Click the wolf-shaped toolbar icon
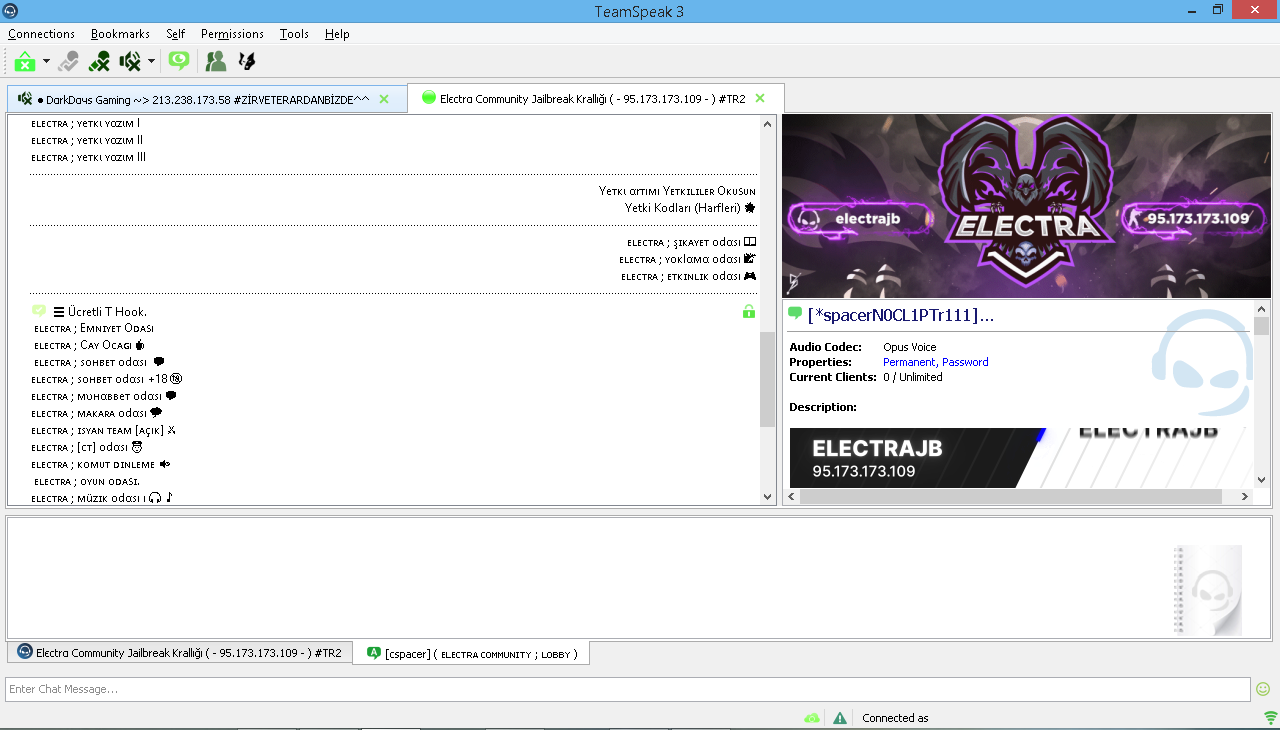 246,61
